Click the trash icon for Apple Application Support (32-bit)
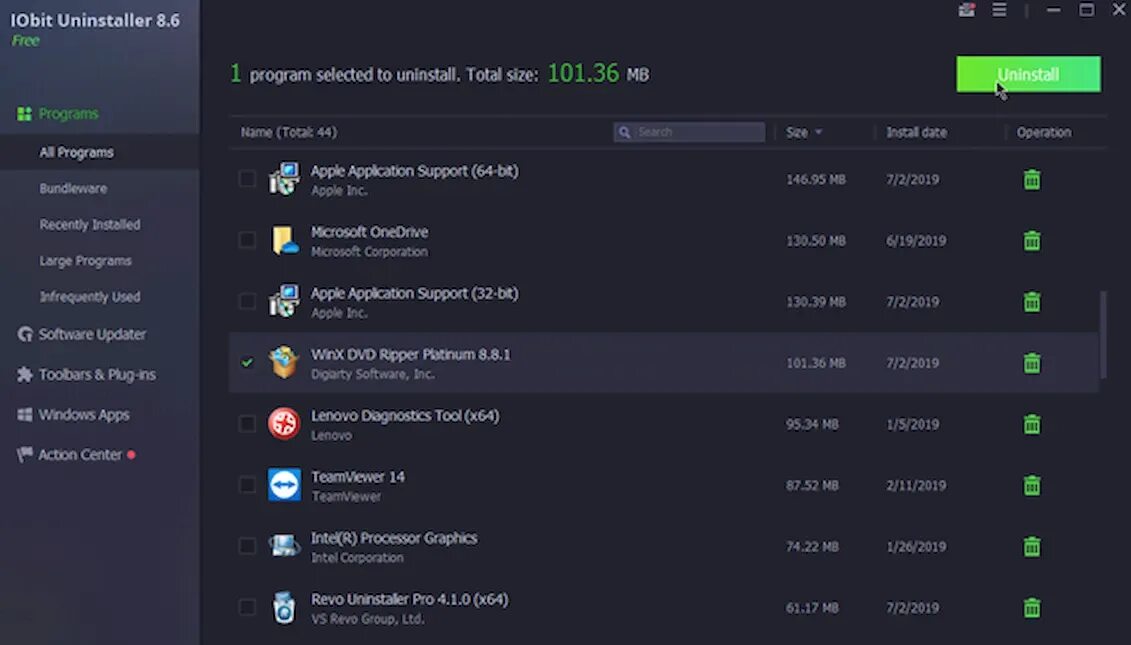 (1032, 302)
